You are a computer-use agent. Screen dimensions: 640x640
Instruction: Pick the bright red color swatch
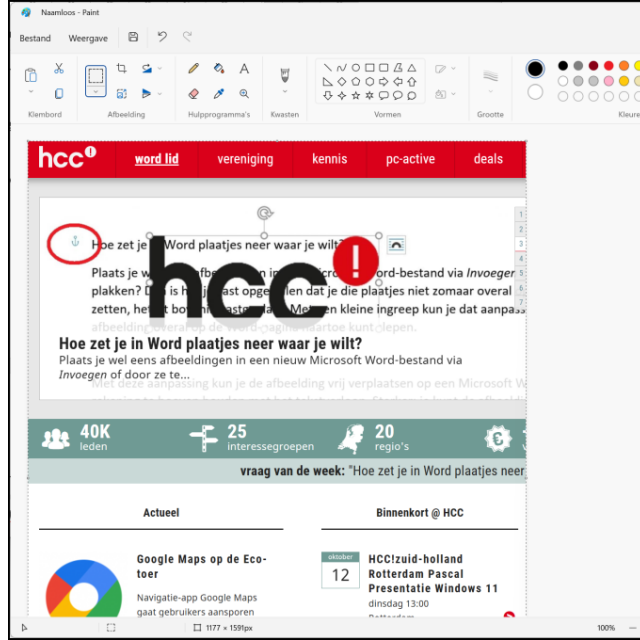coord(609,65)
